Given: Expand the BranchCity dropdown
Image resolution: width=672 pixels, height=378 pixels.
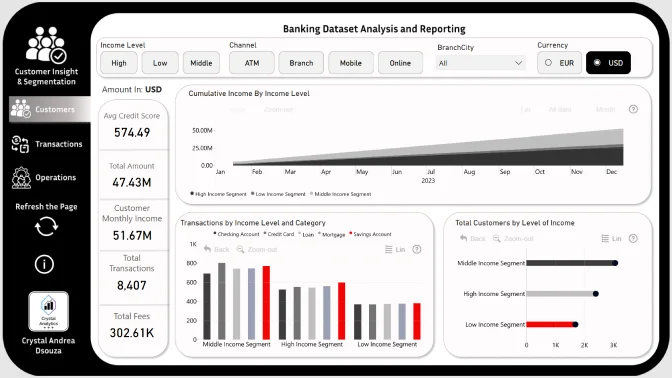Looking at the screenshot, I should (480, 63).
